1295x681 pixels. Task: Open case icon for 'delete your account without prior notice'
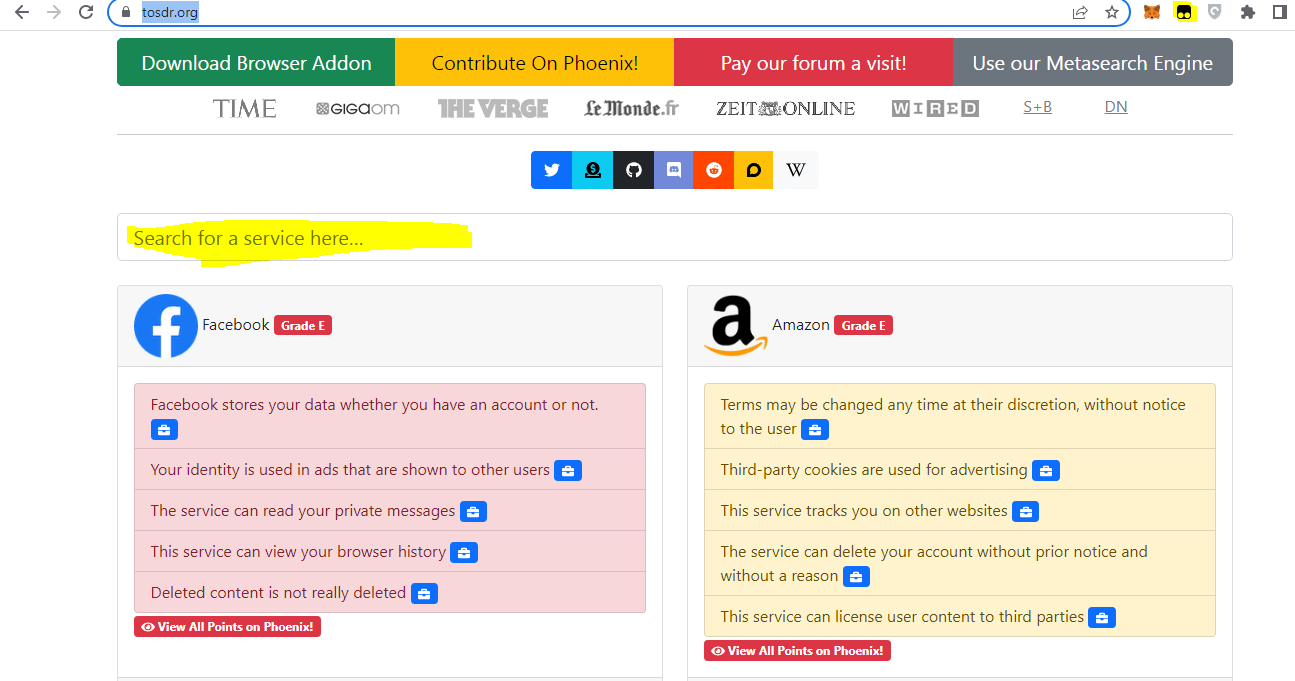856,577
